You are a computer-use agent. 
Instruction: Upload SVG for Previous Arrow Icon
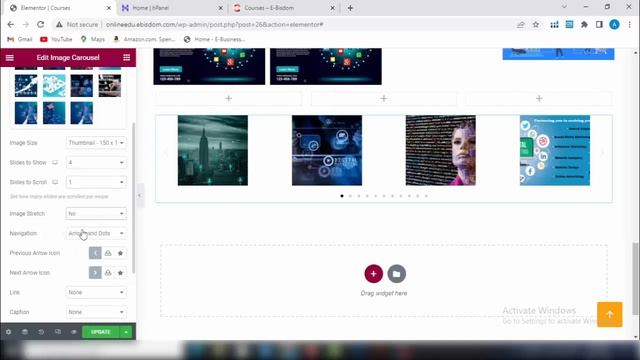[108, 253]
